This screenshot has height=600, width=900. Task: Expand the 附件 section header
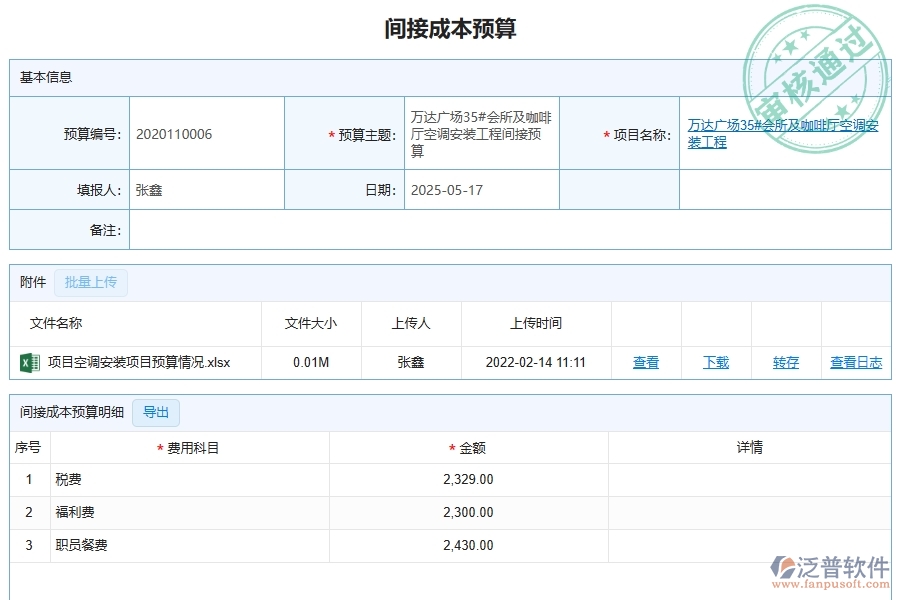tap(31, 282)
